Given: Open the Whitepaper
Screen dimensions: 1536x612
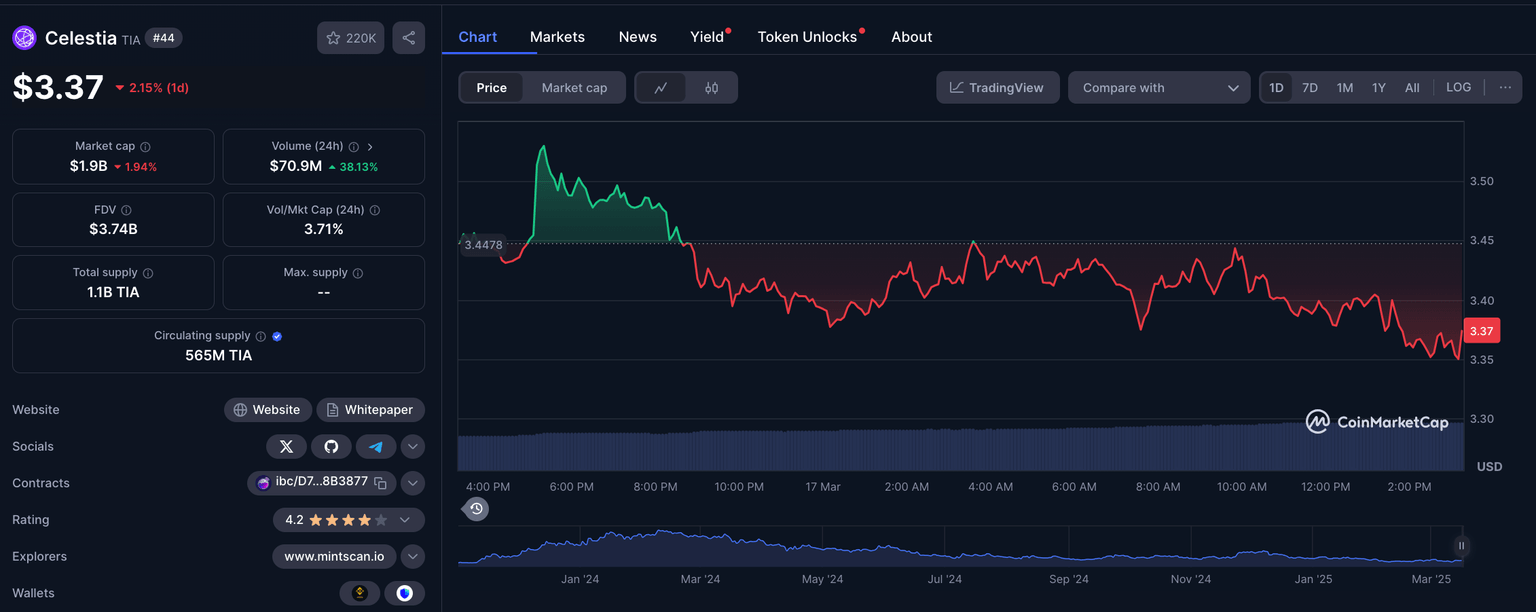Looking at the screenshot, I should pos(370,409).
